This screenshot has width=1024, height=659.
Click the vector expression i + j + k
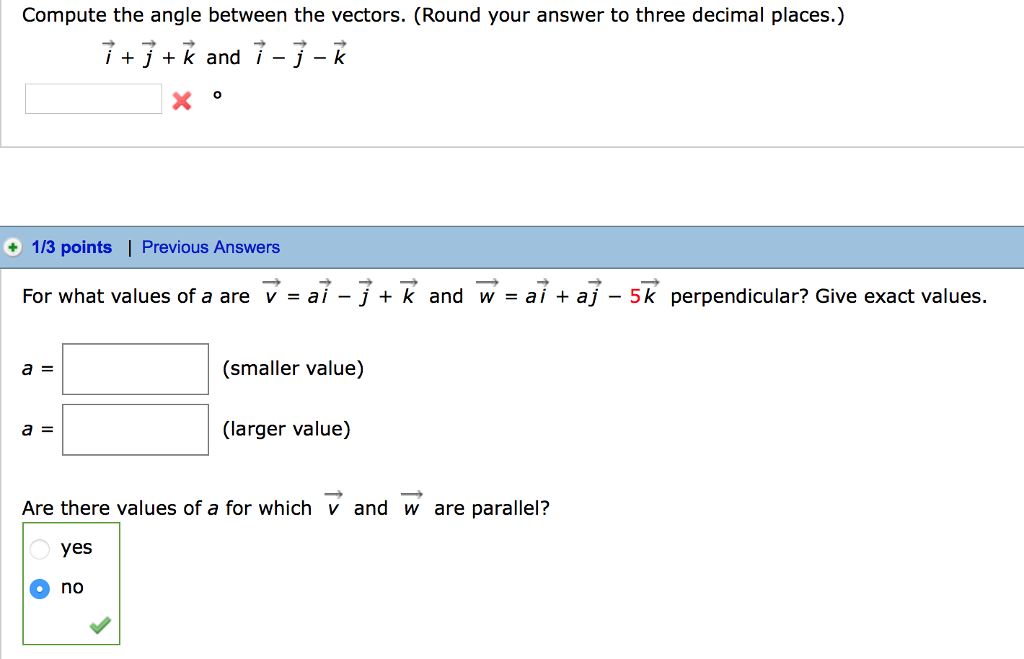(x=150, y=57)
